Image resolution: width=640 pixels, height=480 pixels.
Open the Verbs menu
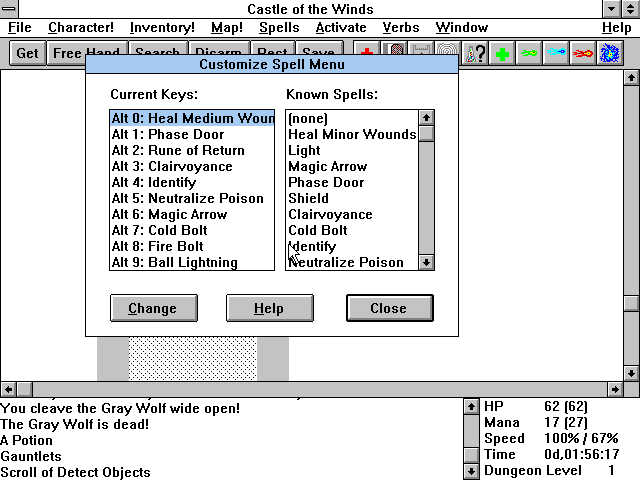(401, 28)
